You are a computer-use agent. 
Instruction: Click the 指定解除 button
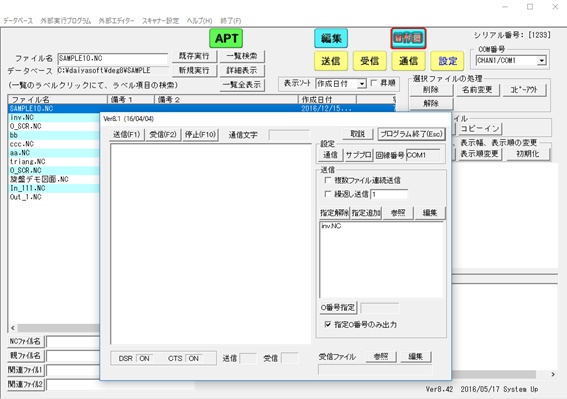point(334,213)
